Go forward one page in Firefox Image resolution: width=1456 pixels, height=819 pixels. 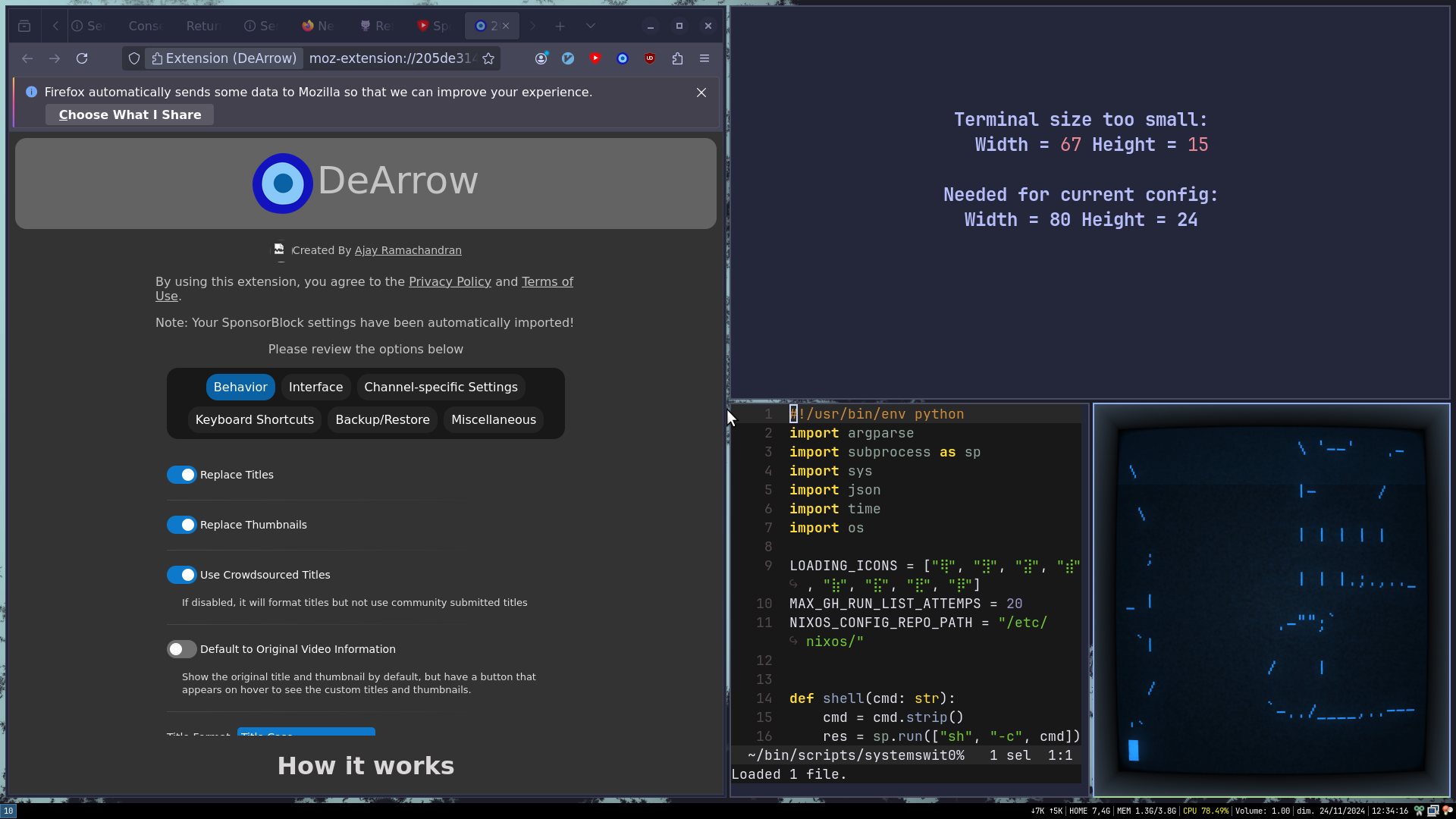click(55, 58)
